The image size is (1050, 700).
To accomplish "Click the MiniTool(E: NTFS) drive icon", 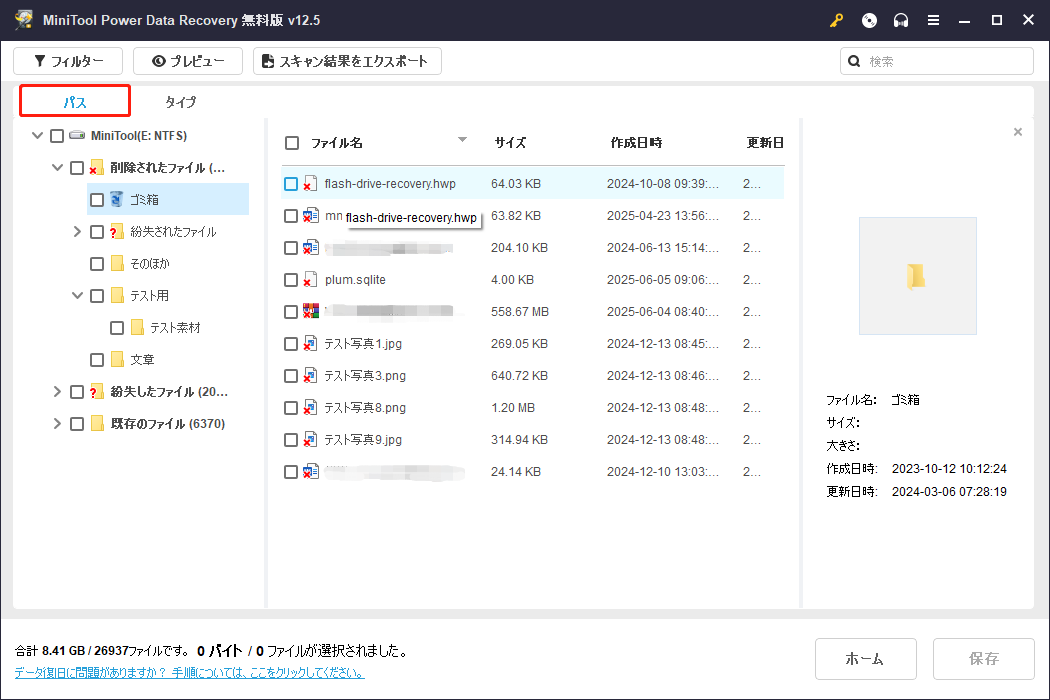I will 77,135.
